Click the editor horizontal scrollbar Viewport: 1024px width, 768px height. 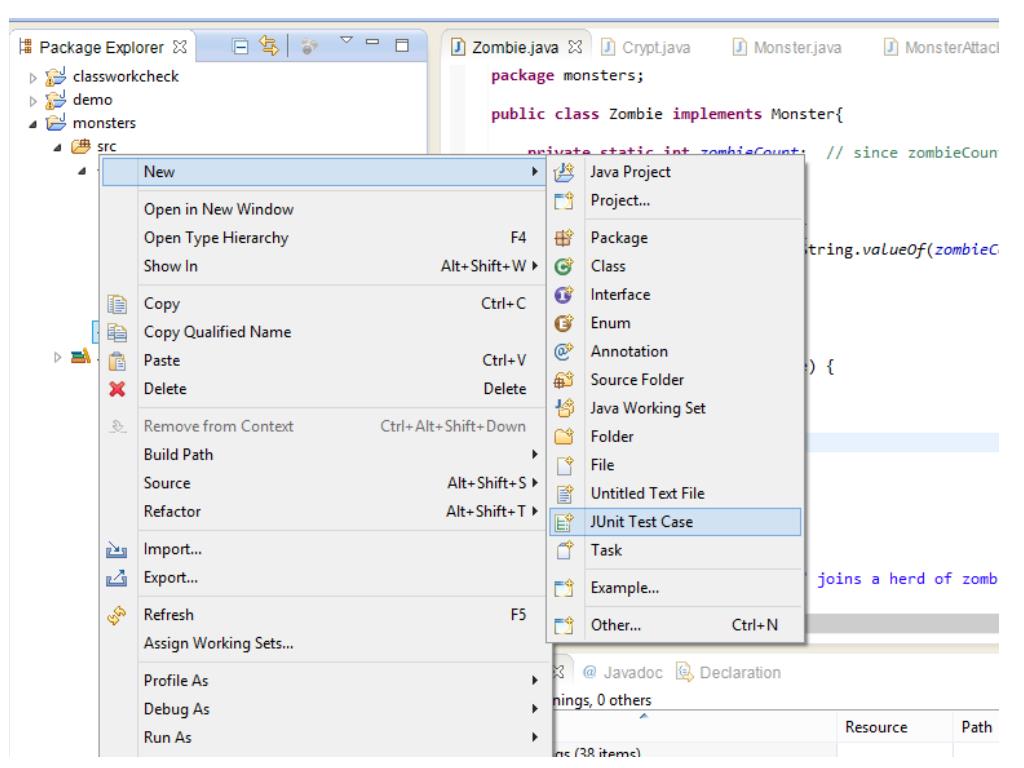[x=901, y=623]
